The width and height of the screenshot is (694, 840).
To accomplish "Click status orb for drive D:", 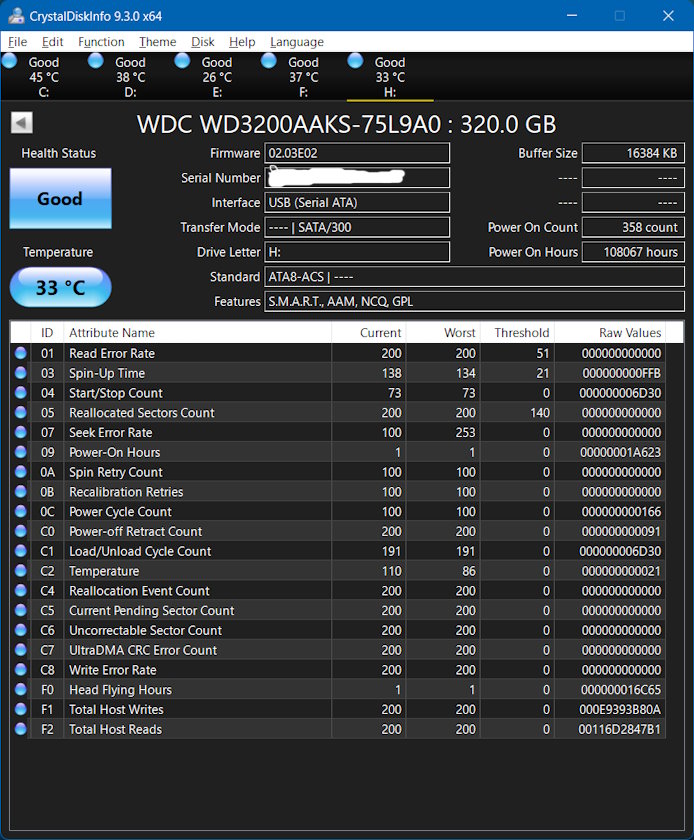I will click(x=95, y=61).
